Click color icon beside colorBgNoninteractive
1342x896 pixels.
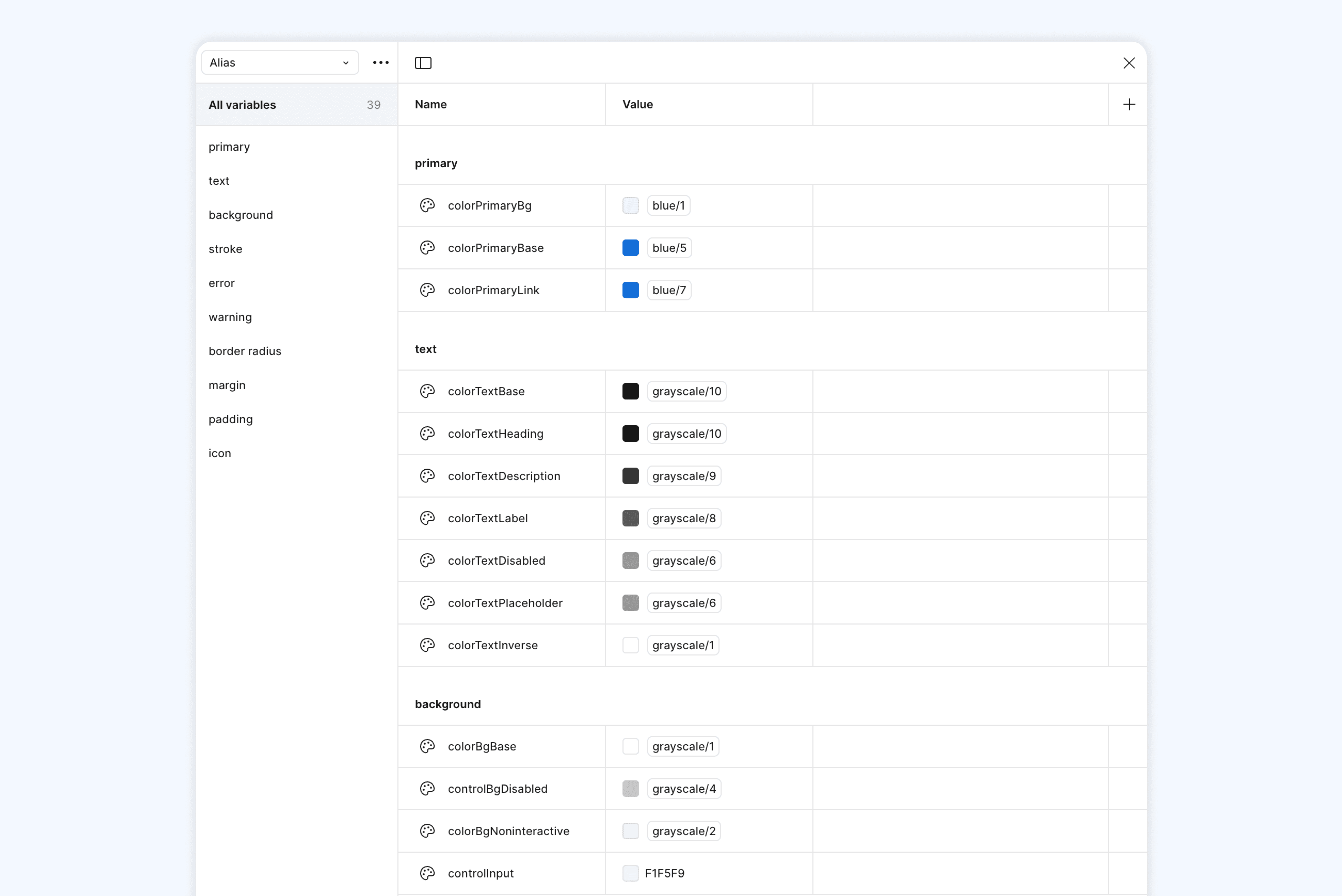[427, 831]
